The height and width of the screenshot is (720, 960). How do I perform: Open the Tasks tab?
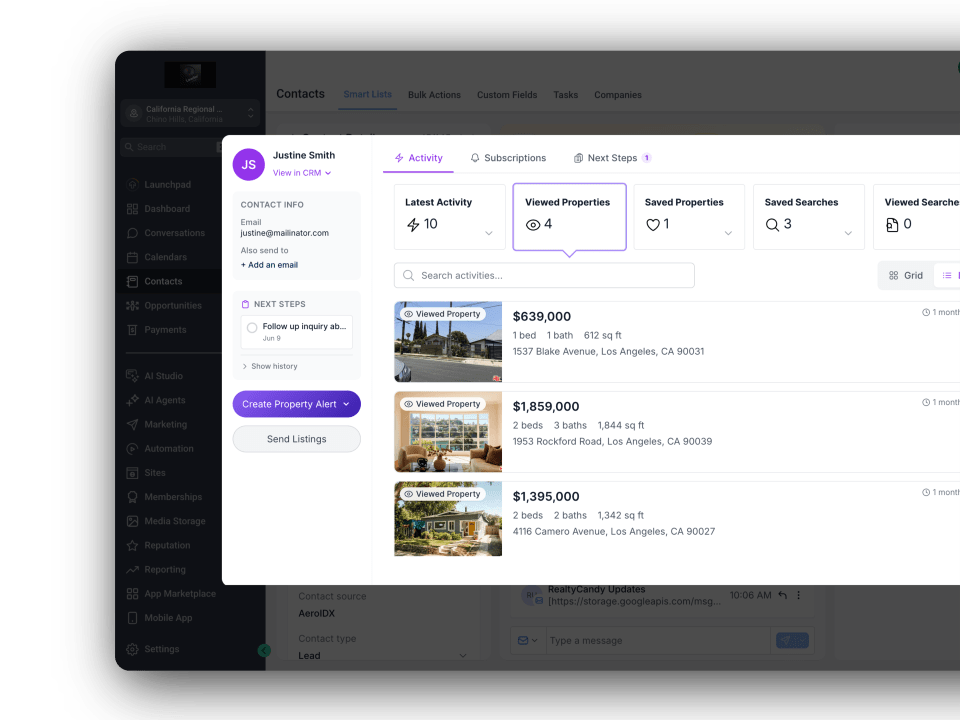(x=566, y=95)
